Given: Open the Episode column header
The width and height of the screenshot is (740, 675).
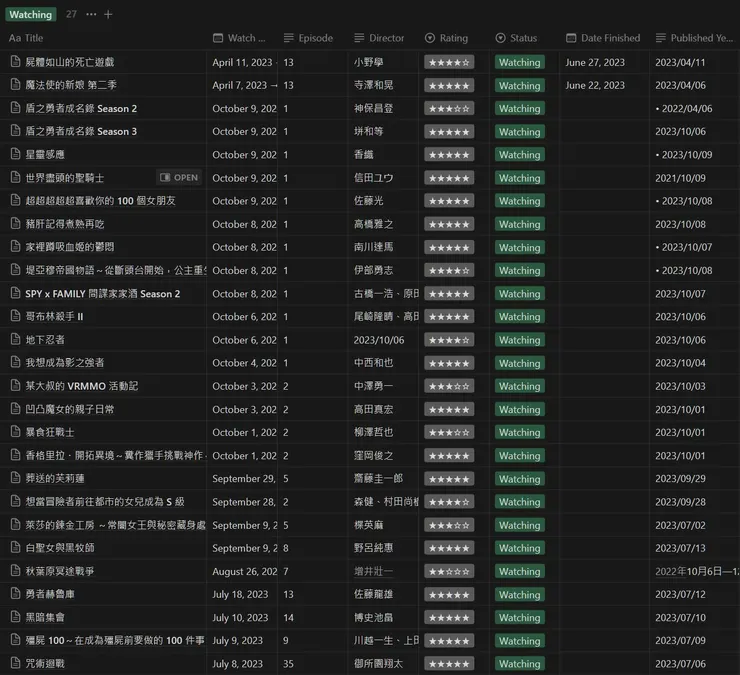Looking at the screenshot, I should click(308, 38).
